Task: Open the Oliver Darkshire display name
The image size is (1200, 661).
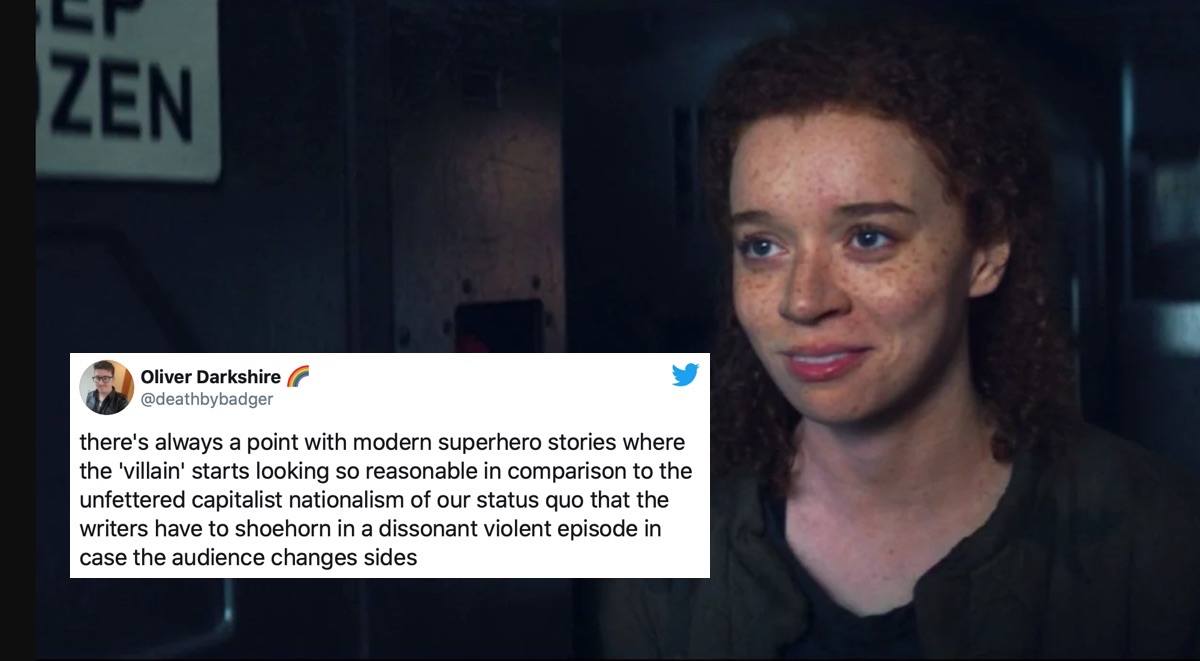Action: tap(211, 377)
